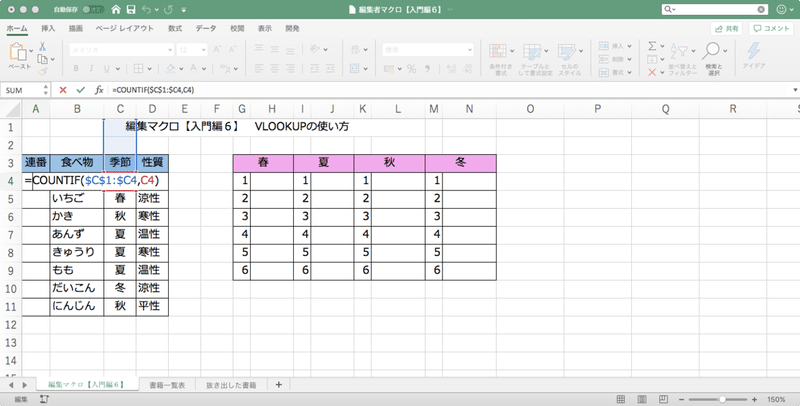
Task: Click the Cut scissors icon
Action: point(42,46)
